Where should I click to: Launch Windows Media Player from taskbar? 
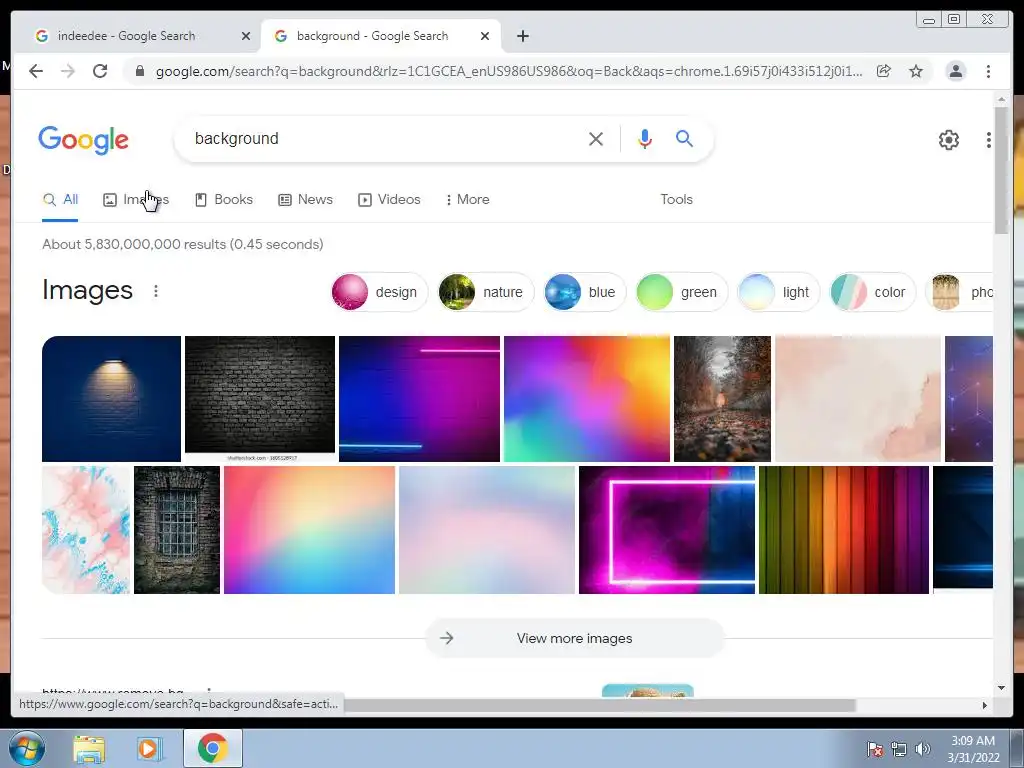pyautogui.click(x=150, y=749)
